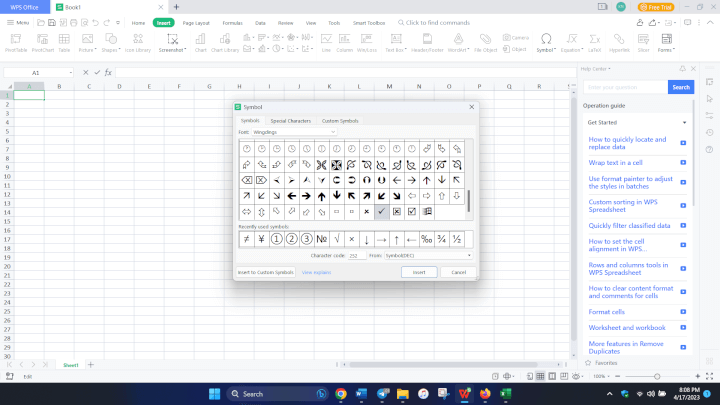Screen dimensions: 720x405
Task: Open Google Chrome from taskbar
Action: tap(341, 394)
